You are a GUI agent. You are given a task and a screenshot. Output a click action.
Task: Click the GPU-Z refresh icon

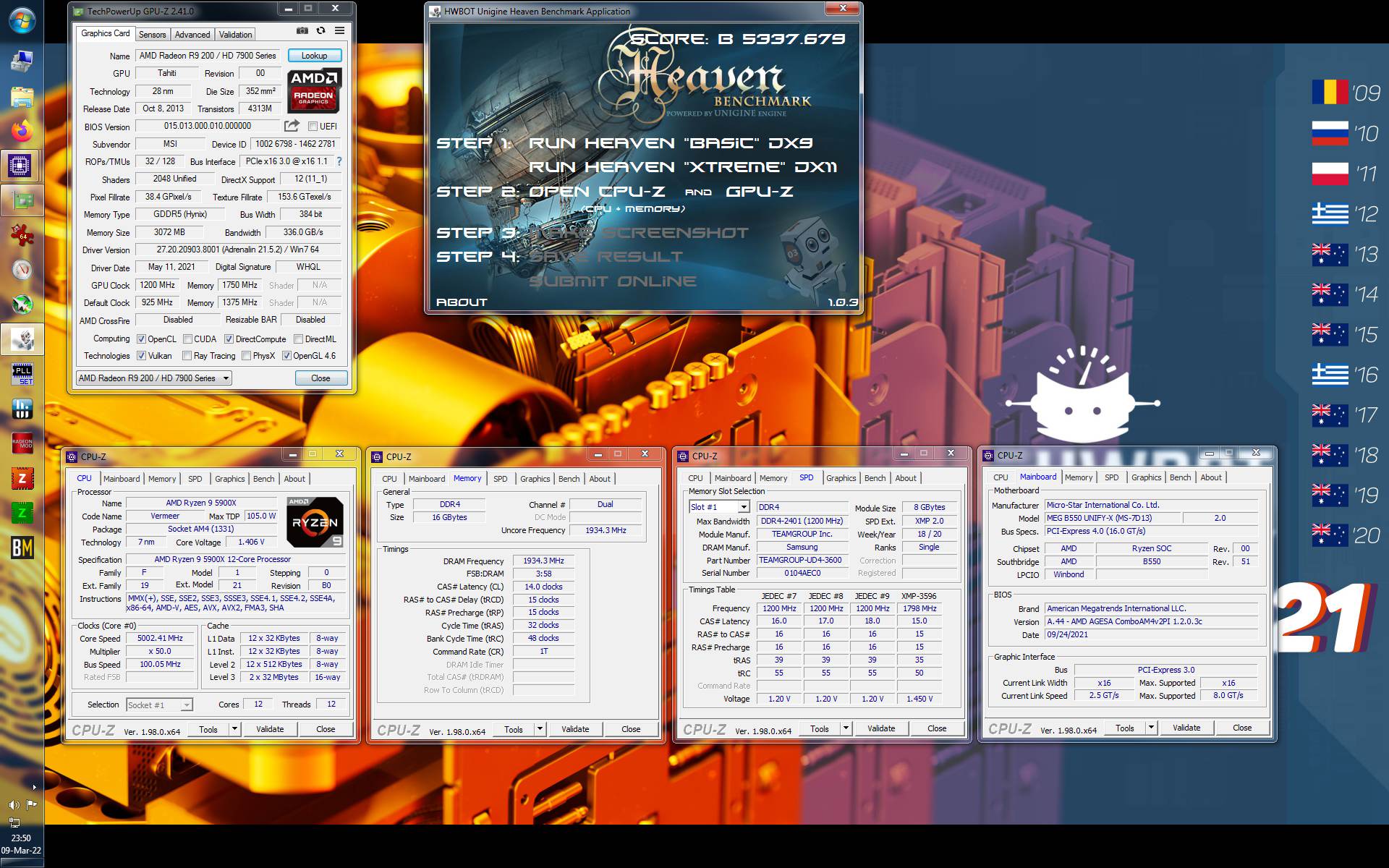320,31
